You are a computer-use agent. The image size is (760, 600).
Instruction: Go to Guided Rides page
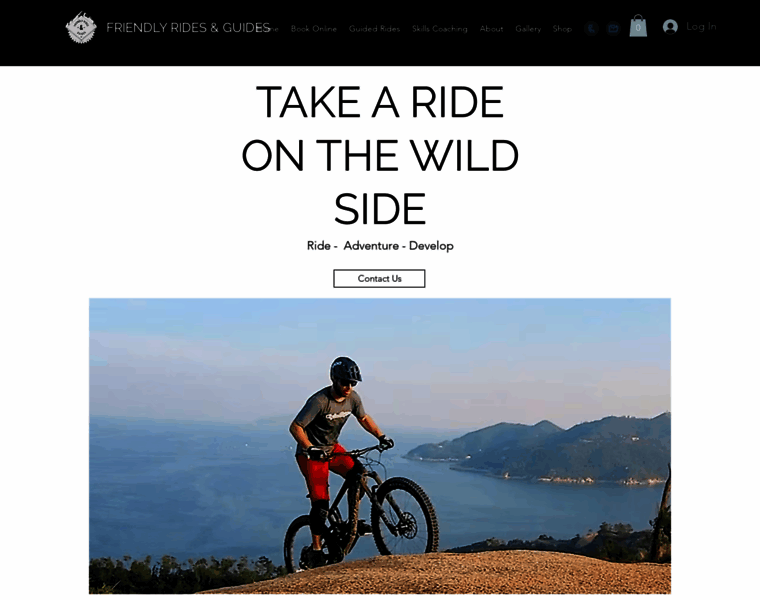374,29
